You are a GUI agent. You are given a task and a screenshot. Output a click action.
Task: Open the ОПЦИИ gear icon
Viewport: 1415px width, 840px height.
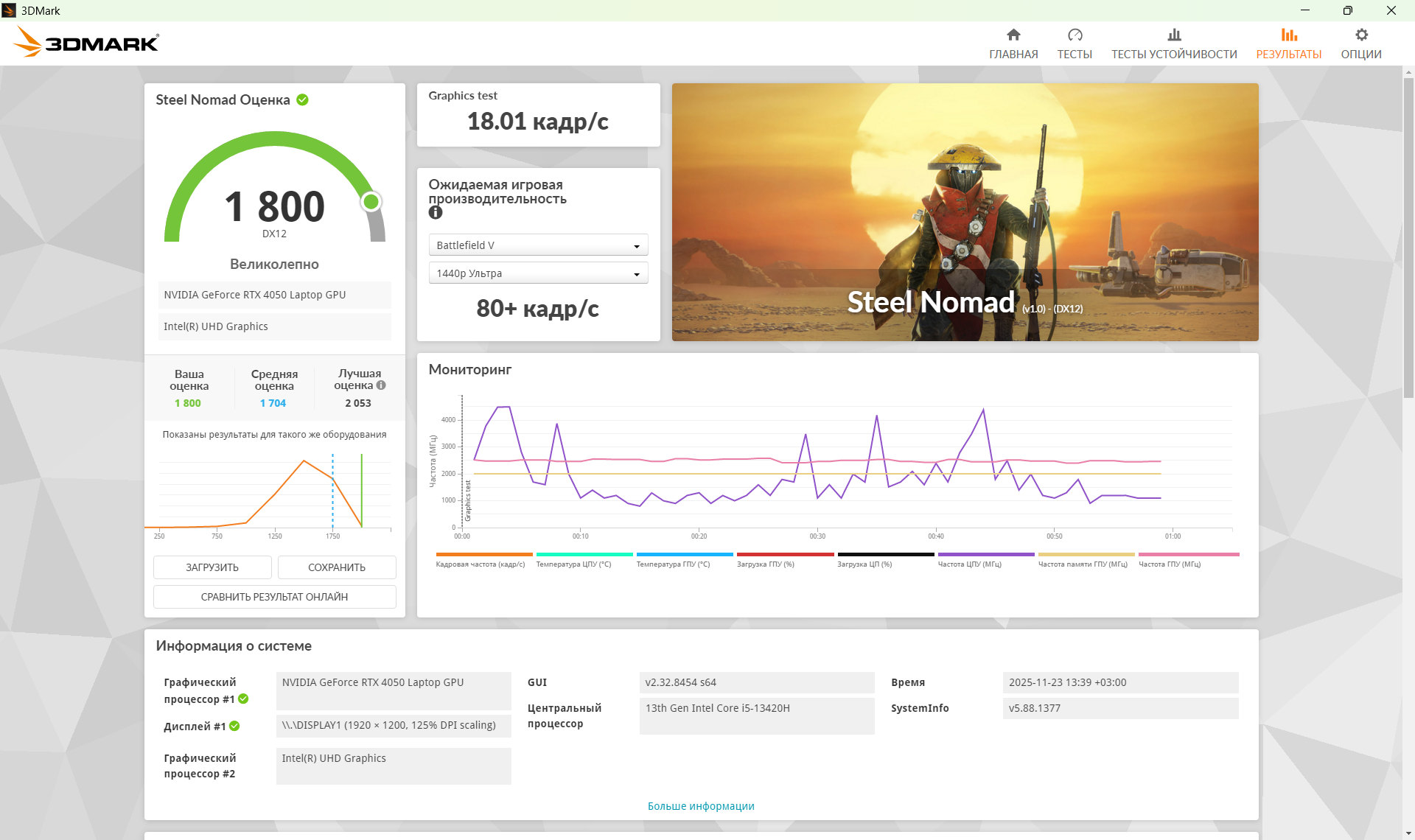tap(1361, 35)
